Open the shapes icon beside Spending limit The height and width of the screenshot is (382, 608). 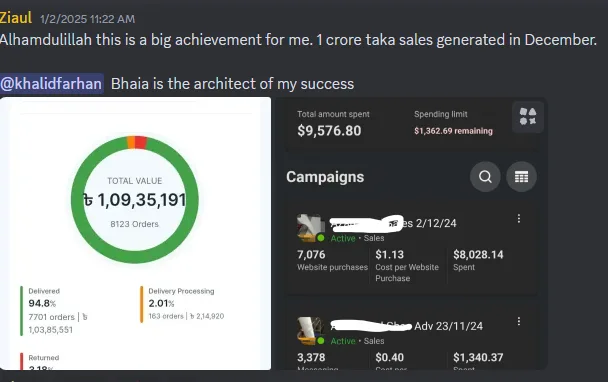click(x=528, y=117)
